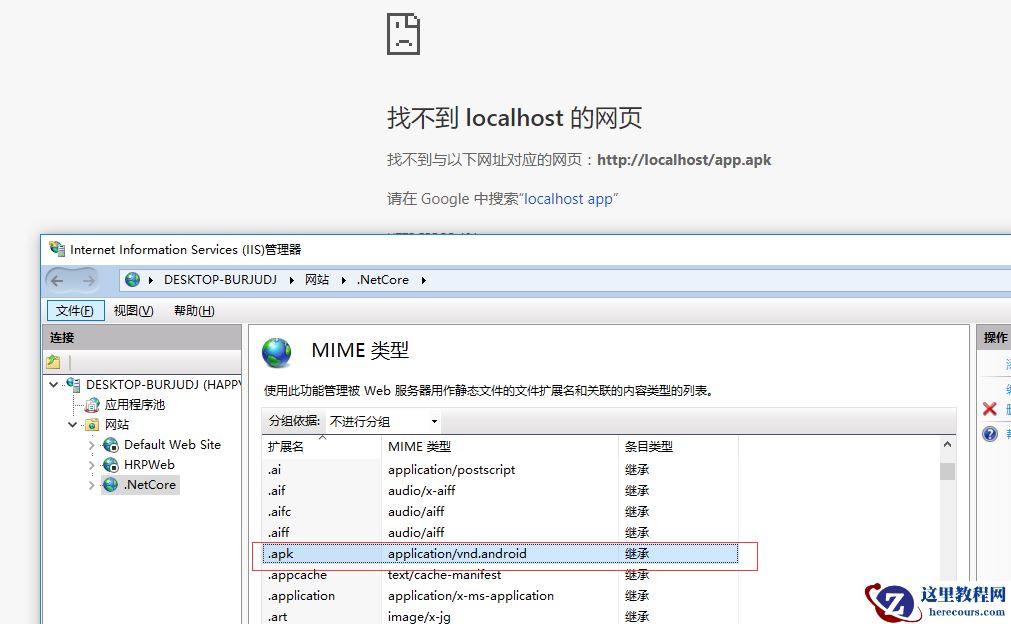Viewport: 1011px width, 624px height.
Task: Select the Default Web Site tree item
Action: pyautogui.click(x=172, y=445)
